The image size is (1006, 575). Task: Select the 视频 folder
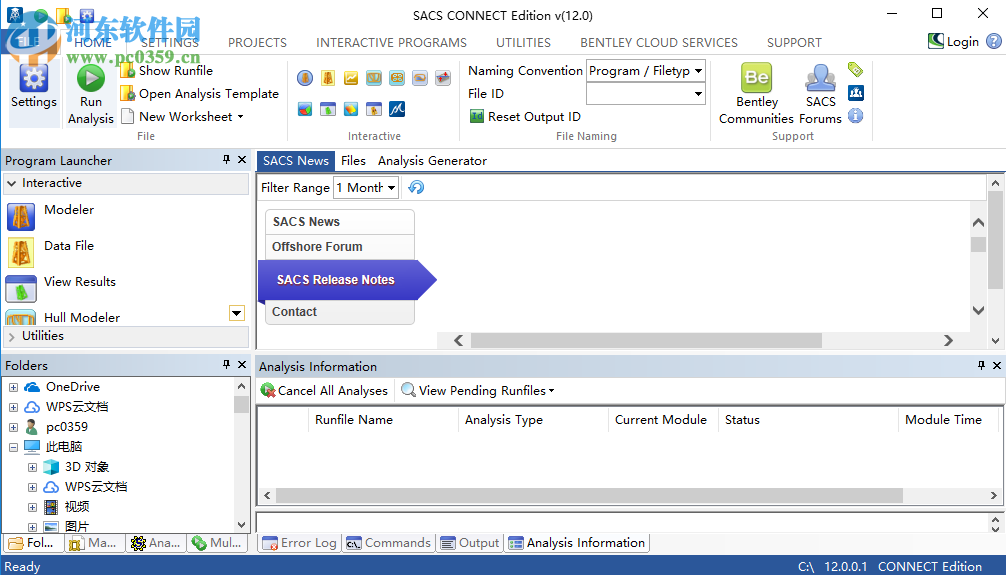[67, 507]
